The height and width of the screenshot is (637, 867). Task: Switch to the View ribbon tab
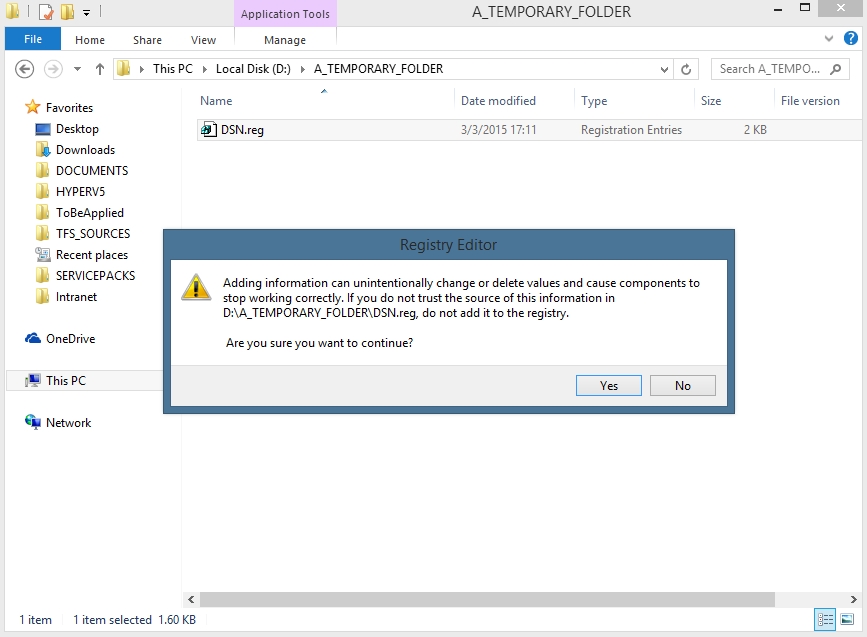[203, 40]
